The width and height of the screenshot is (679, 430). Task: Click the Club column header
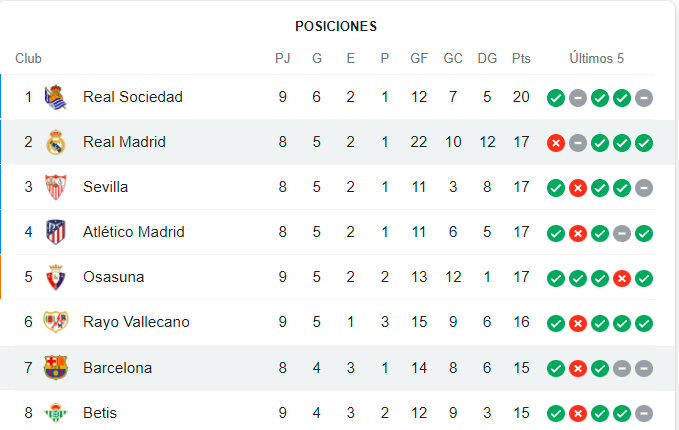click(x=28, y=58)
